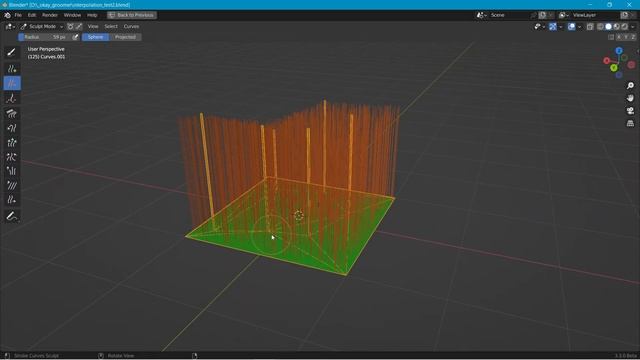Toggle radius pen pressure icon
The width and height of the screenshot is (640, 360).
pos(76,37)
